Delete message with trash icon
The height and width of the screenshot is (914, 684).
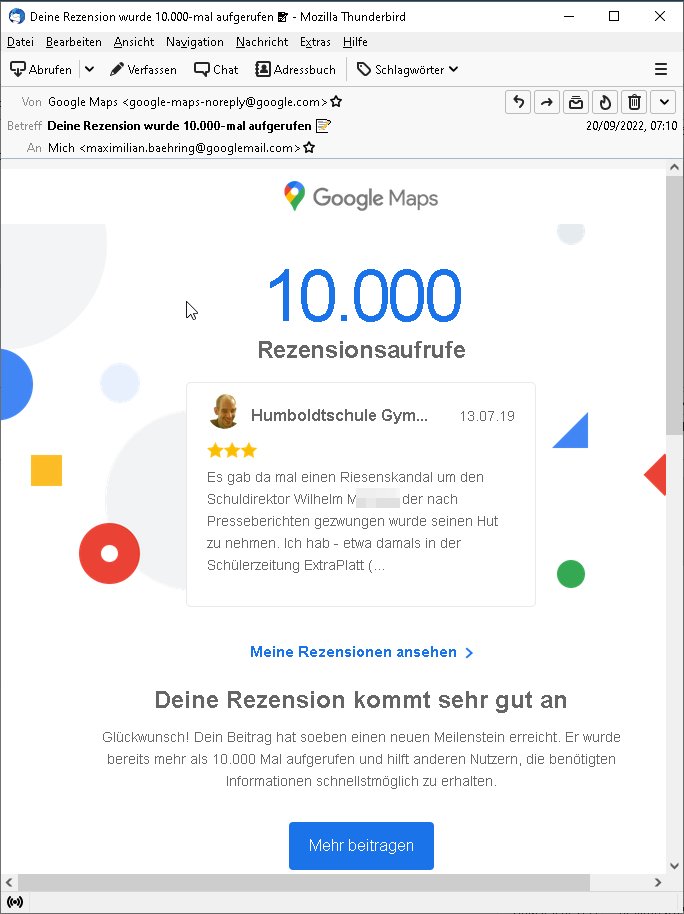pos(634,103)
